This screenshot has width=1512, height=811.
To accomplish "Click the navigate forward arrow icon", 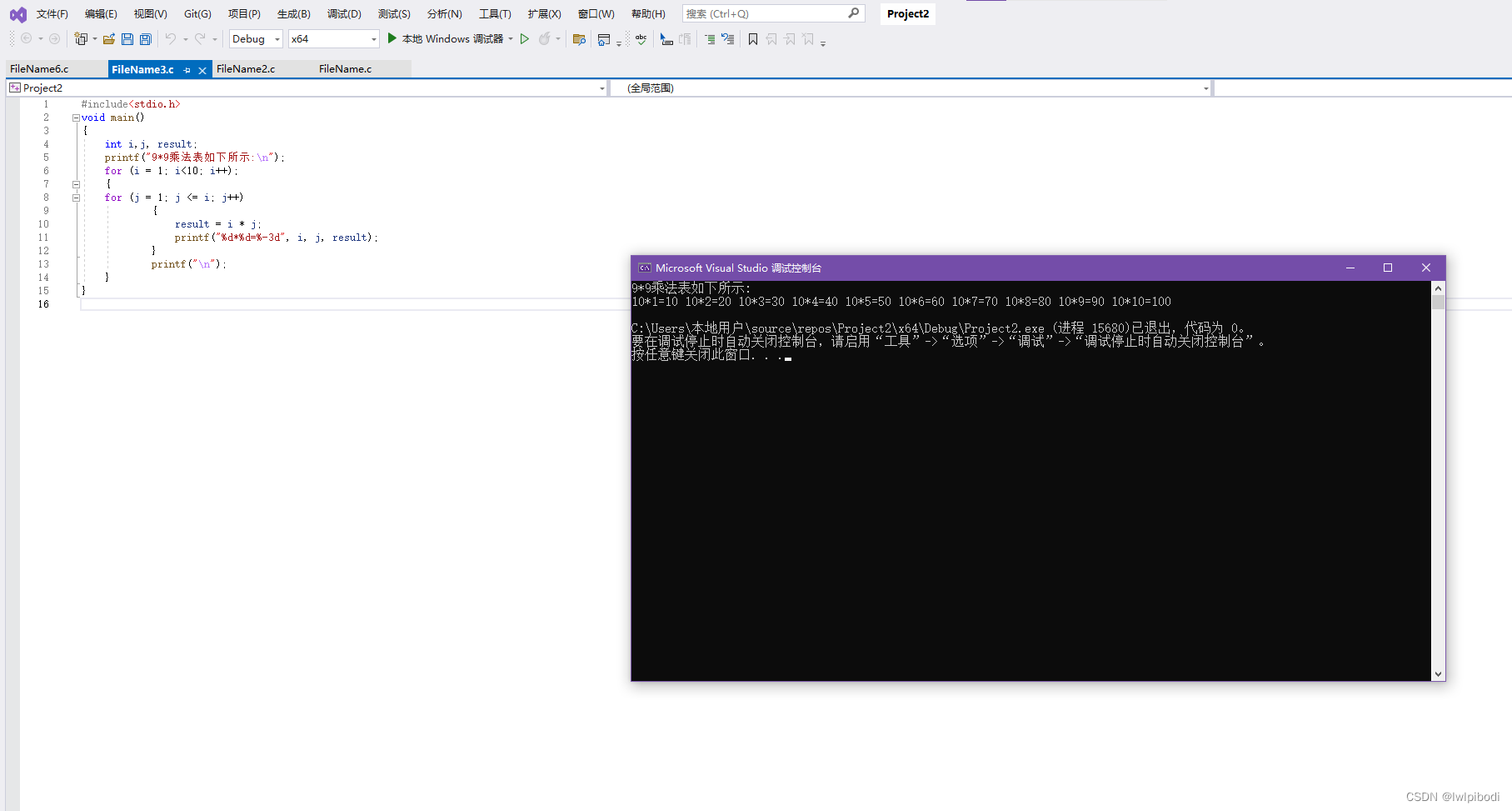I will coord(54,39).
